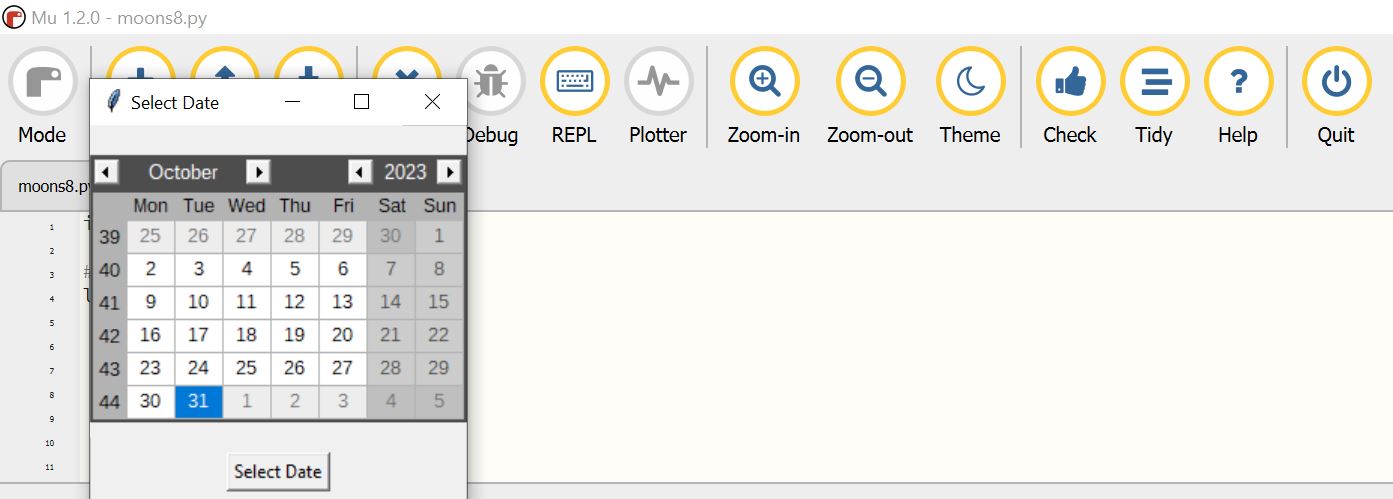
Task: Run Check with thumbs-up icon
Action: tap(1070, 82)
